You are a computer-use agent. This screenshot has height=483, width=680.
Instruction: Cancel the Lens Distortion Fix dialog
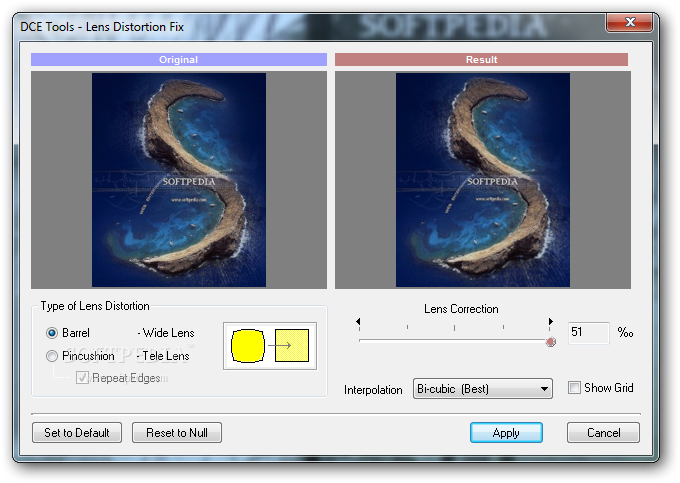tap(603, 433)
